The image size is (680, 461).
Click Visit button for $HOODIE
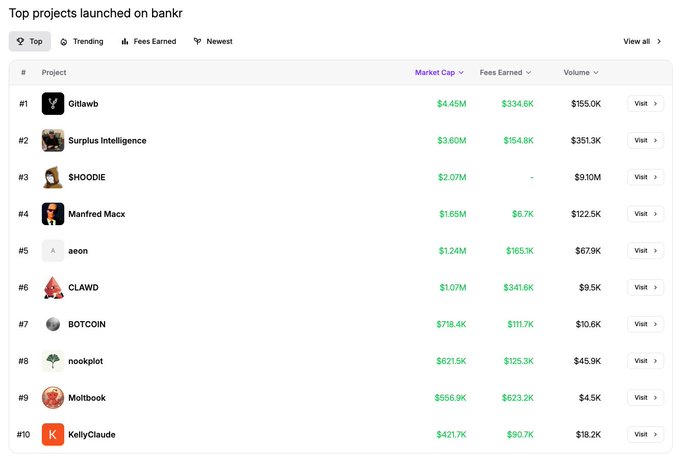pyautogui.click(x=646, y=177)
